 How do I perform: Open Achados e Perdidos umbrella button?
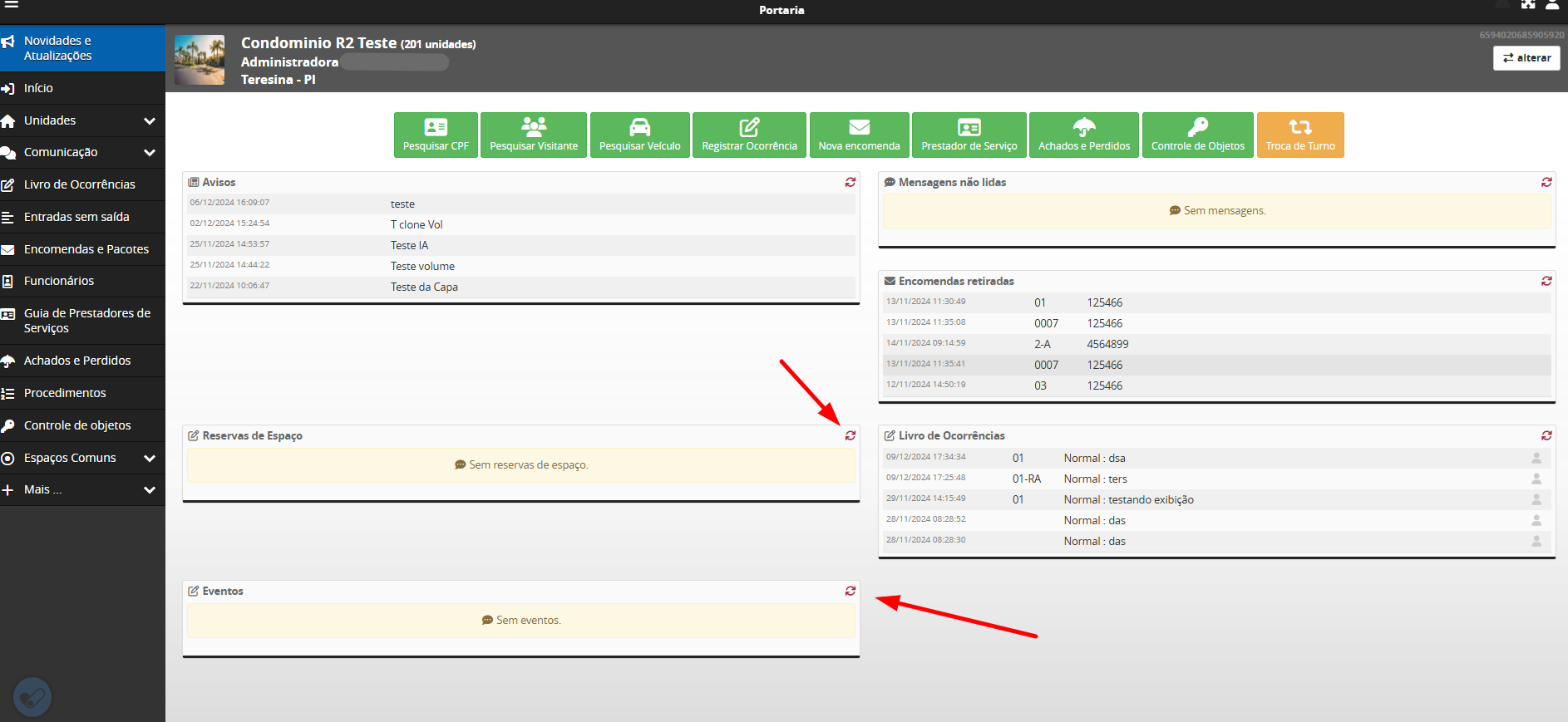coord(1083,135)
